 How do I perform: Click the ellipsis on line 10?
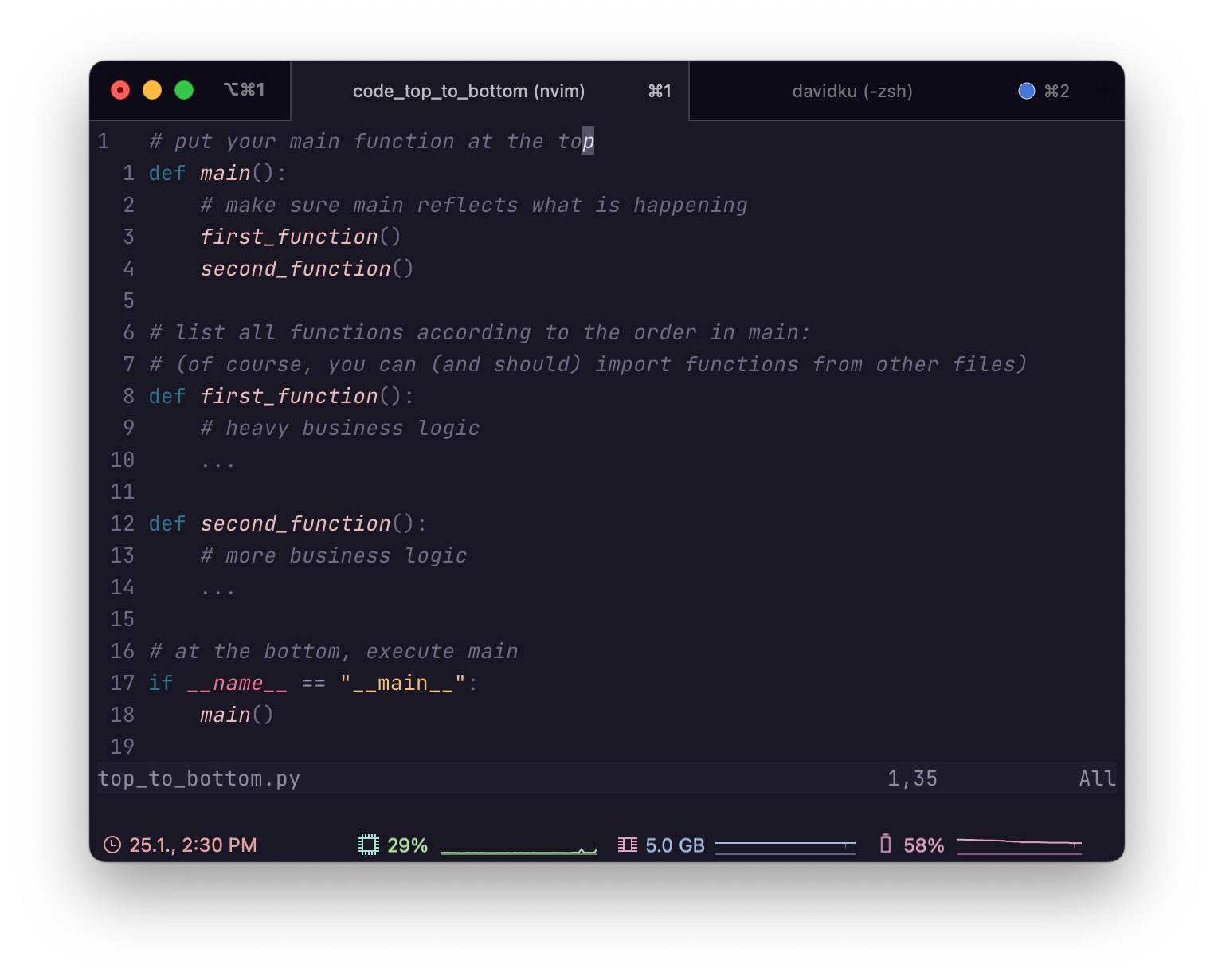[x=217, y=464]
